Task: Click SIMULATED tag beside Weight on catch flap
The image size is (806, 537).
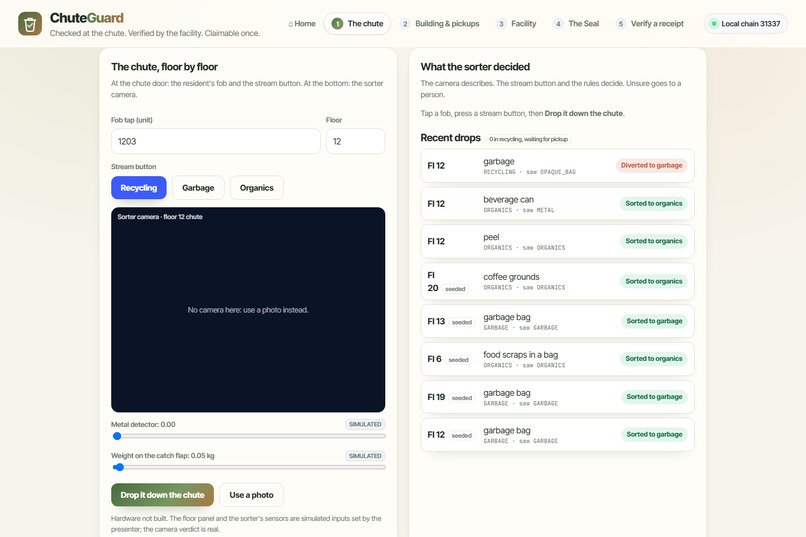Action: point(365,456)
